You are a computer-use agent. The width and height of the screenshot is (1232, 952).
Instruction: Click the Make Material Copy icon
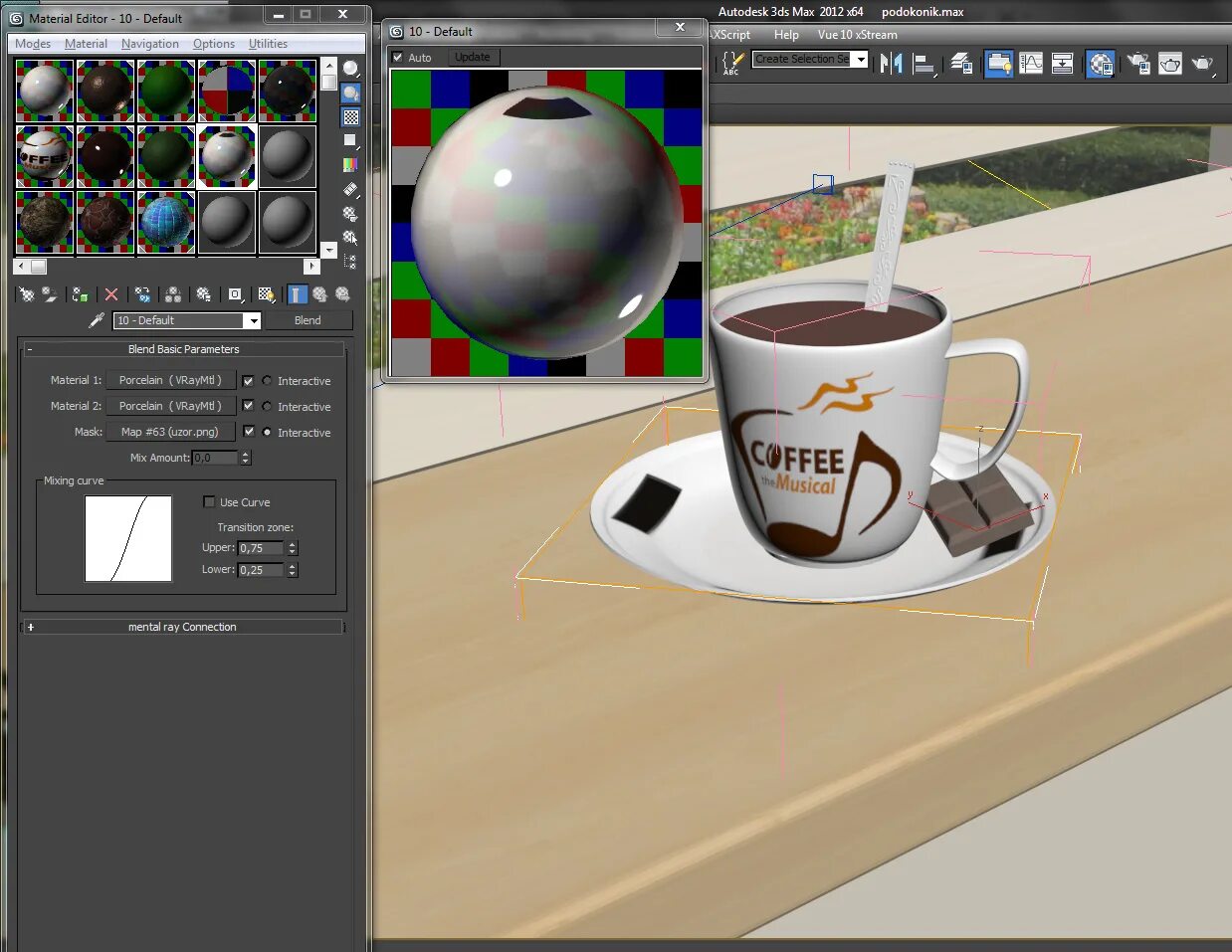click(142, 294)
